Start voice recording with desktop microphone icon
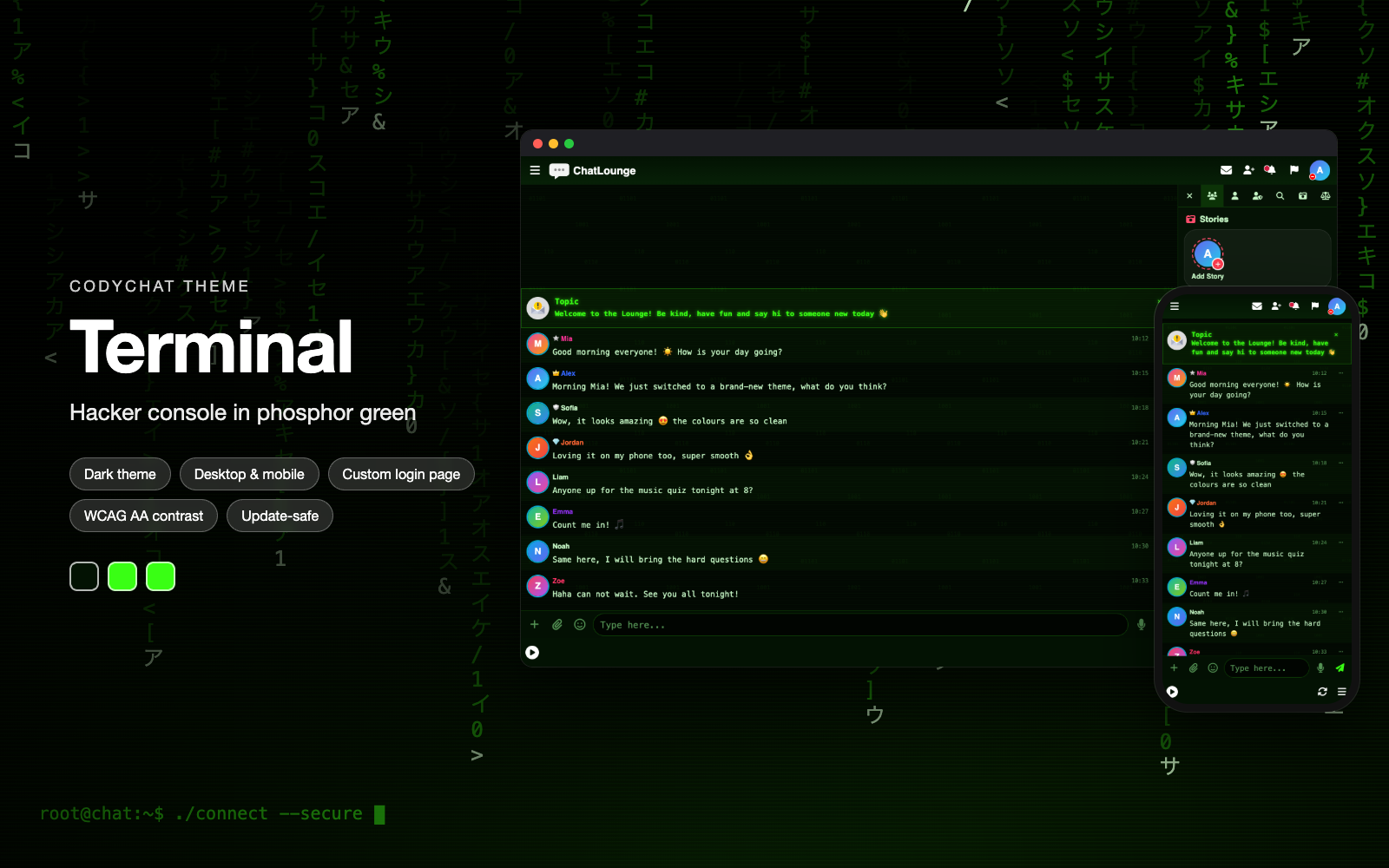The height and width of the screenshot is (868, 1389). 1142,624
